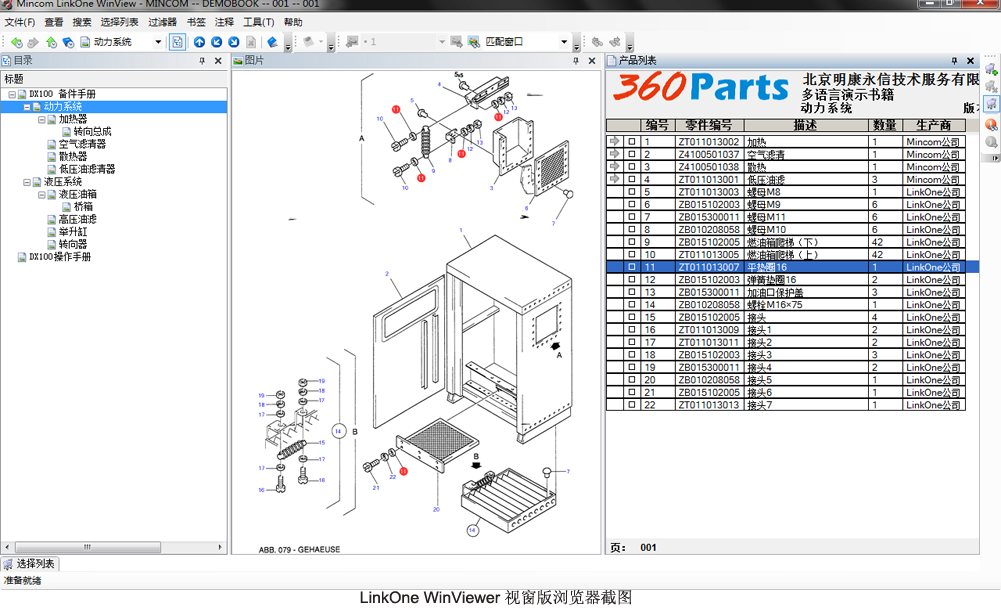The width and height of the screenshot is (1001, 609).
Task: Click the colored picture icon beside 匹配窗口
Action: click(473, 42)
